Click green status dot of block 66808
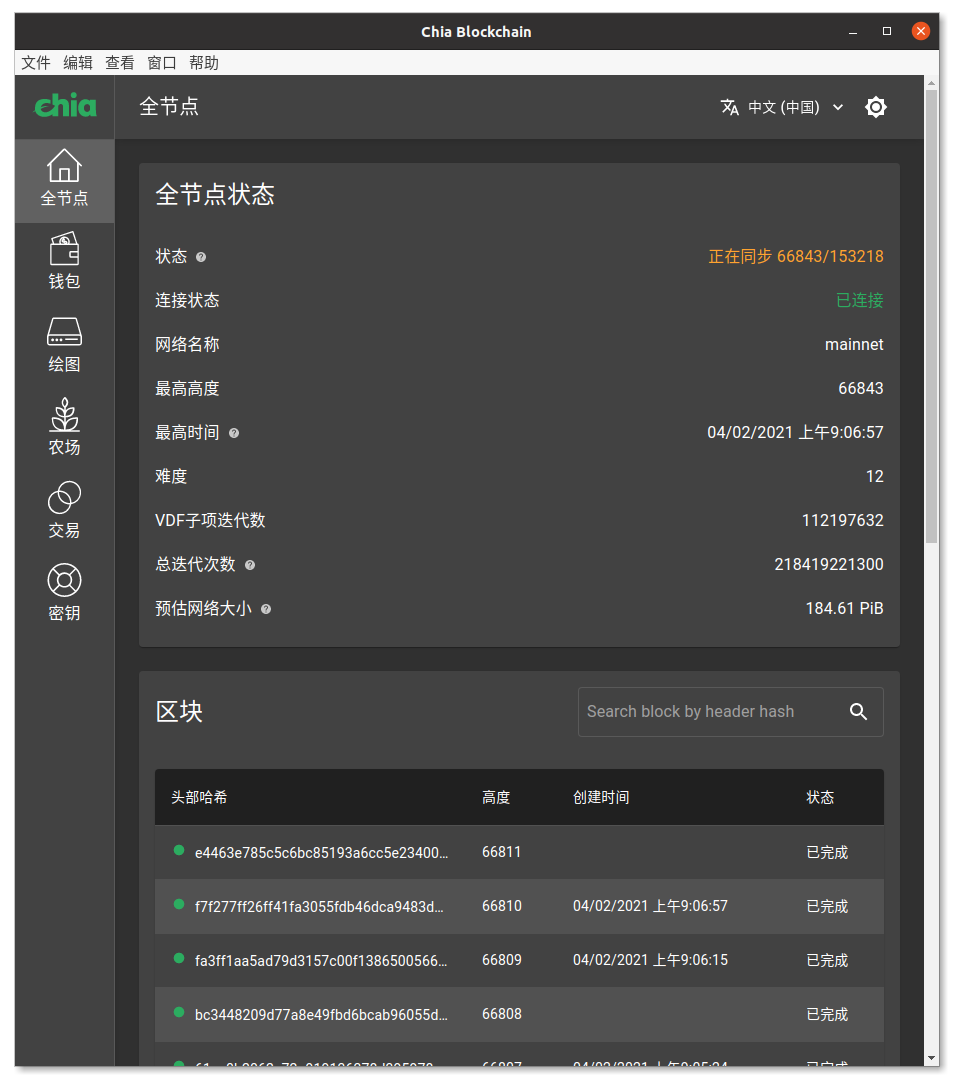Screen dimensions: 958x1085 point(179,1012)
